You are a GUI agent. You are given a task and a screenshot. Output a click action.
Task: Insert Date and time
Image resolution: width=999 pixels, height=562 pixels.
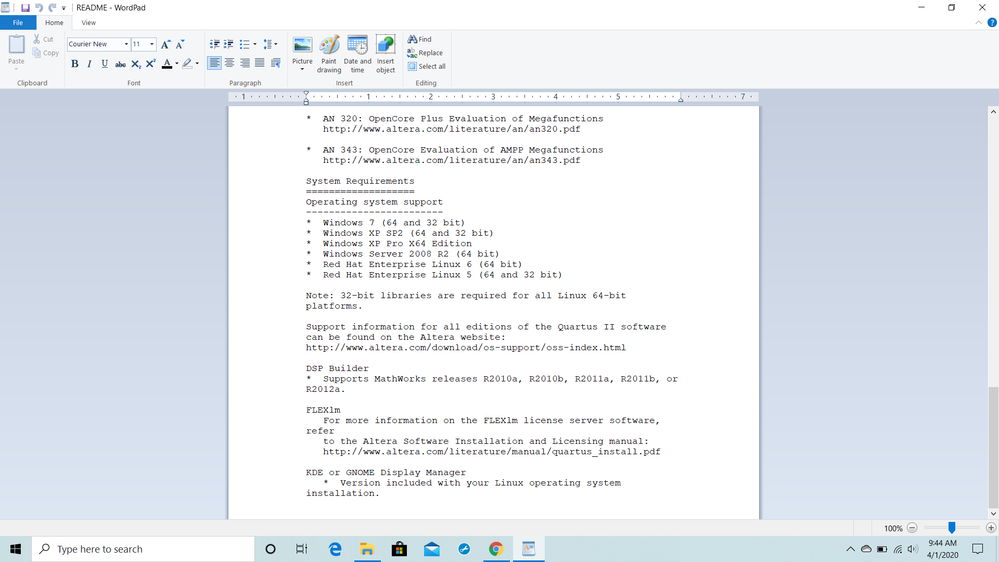pyautogui.click(x=357, y=54)
